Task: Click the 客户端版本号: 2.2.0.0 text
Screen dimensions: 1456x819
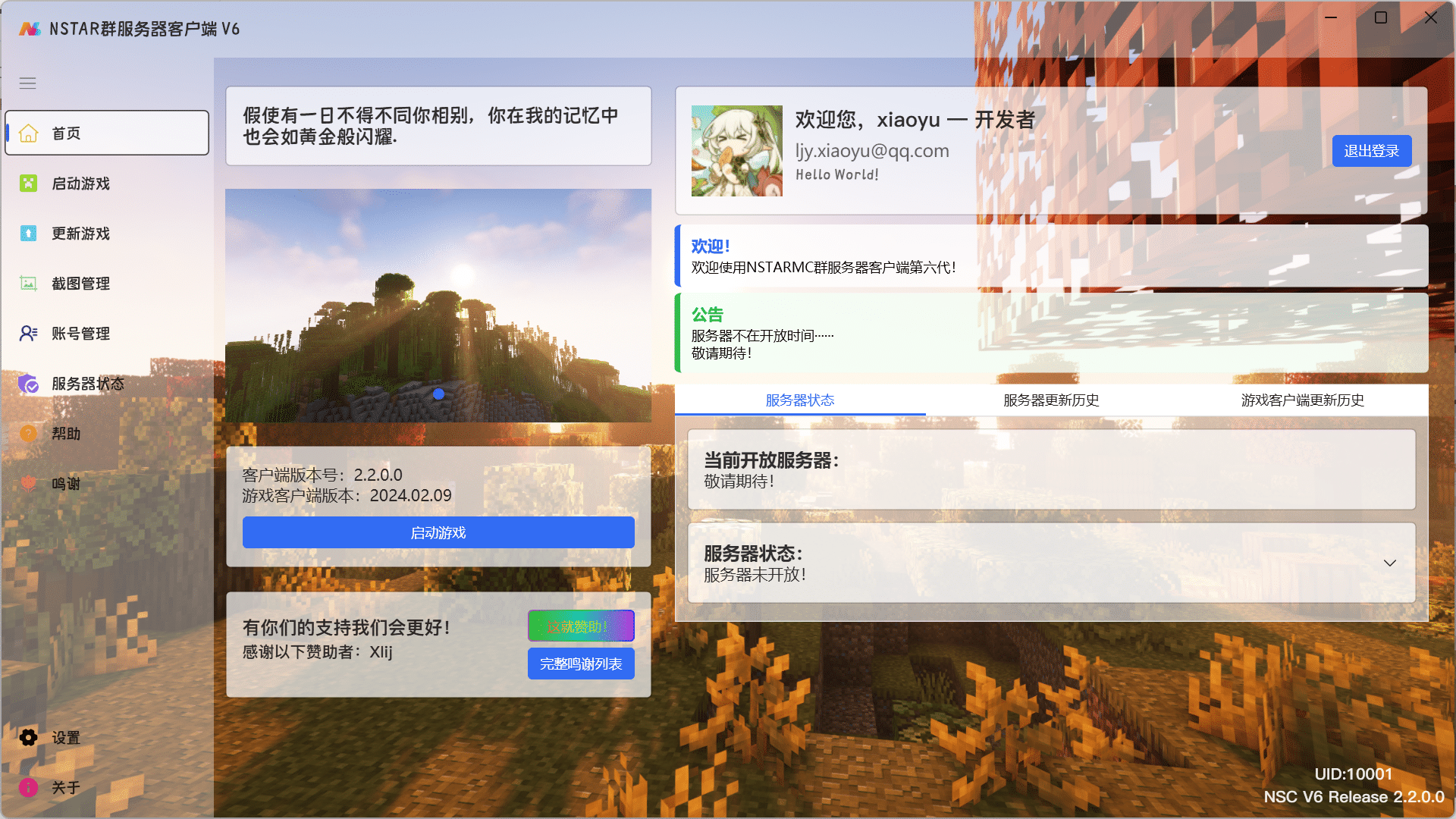Action: pos(322,475)
